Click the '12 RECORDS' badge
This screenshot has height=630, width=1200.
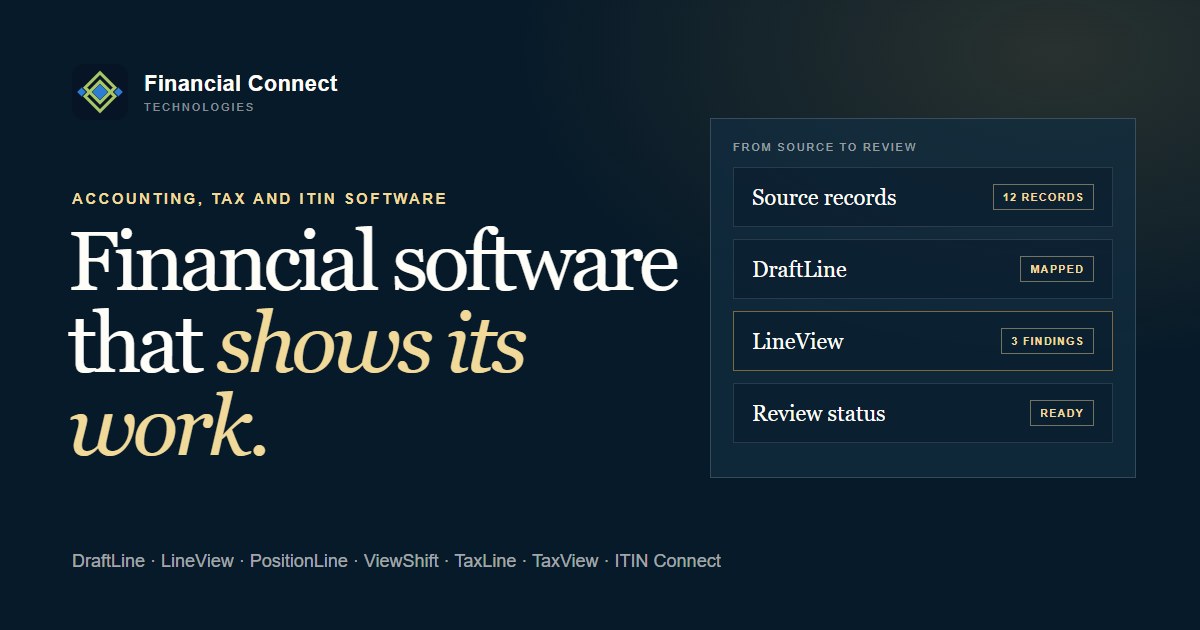[1043, 197]
